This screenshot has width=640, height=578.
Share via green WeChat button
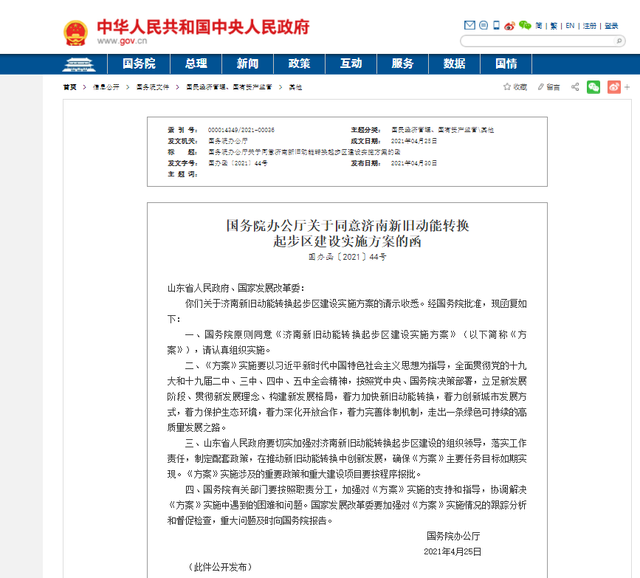[x=594, y=87]
